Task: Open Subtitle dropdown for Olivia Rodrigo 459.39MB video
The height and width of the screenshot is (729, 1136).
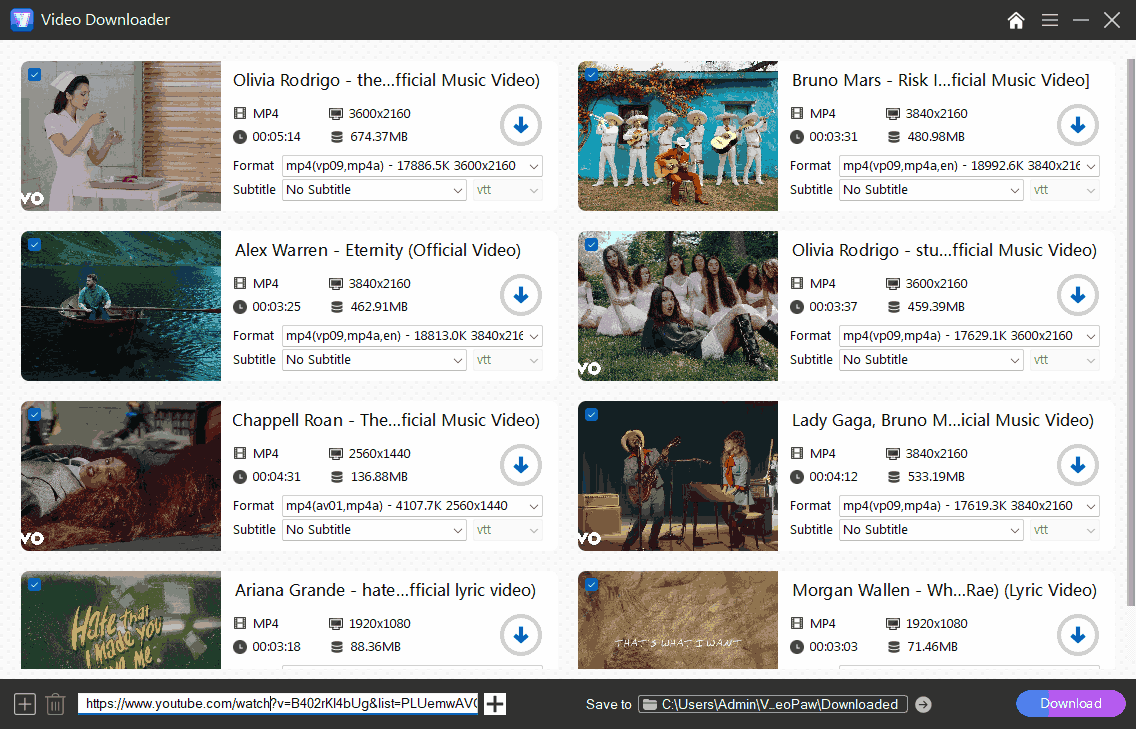Action: pos(931,360)
